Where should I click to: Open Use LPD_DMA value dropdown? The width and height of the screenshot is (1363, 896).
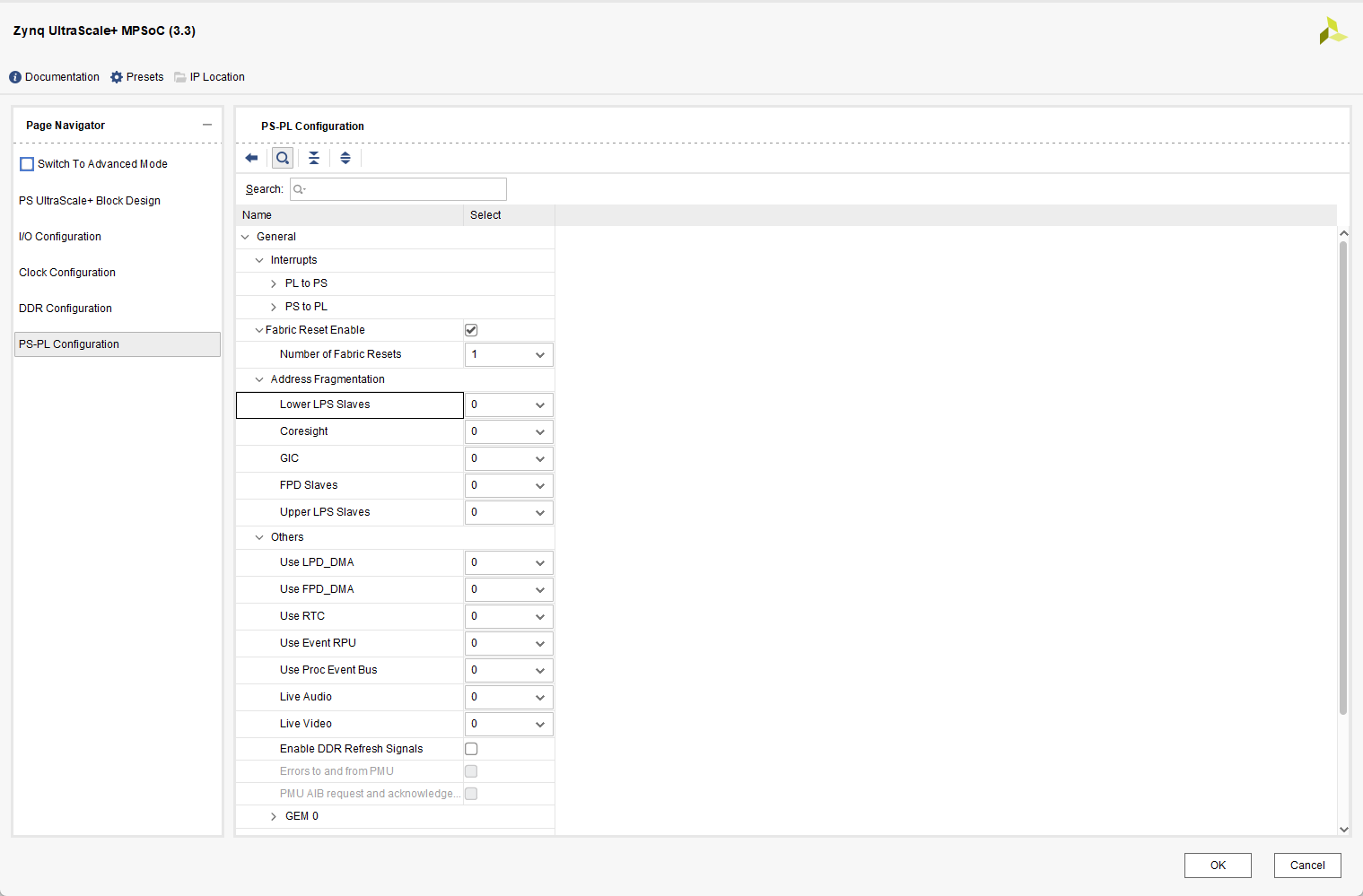(x=509, y=562)
